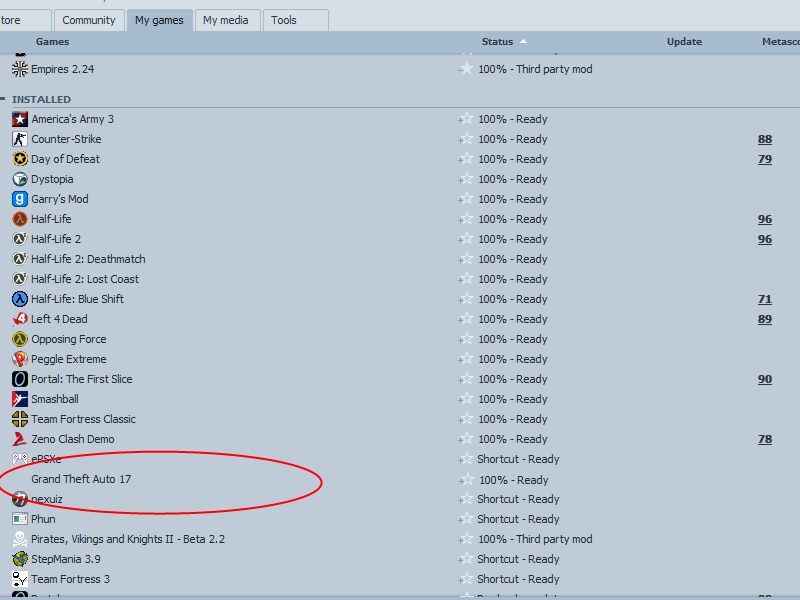Select the Team Fortress 3 game name
Image resolution: width=800 pixels, height=600 pixels.
70,579
